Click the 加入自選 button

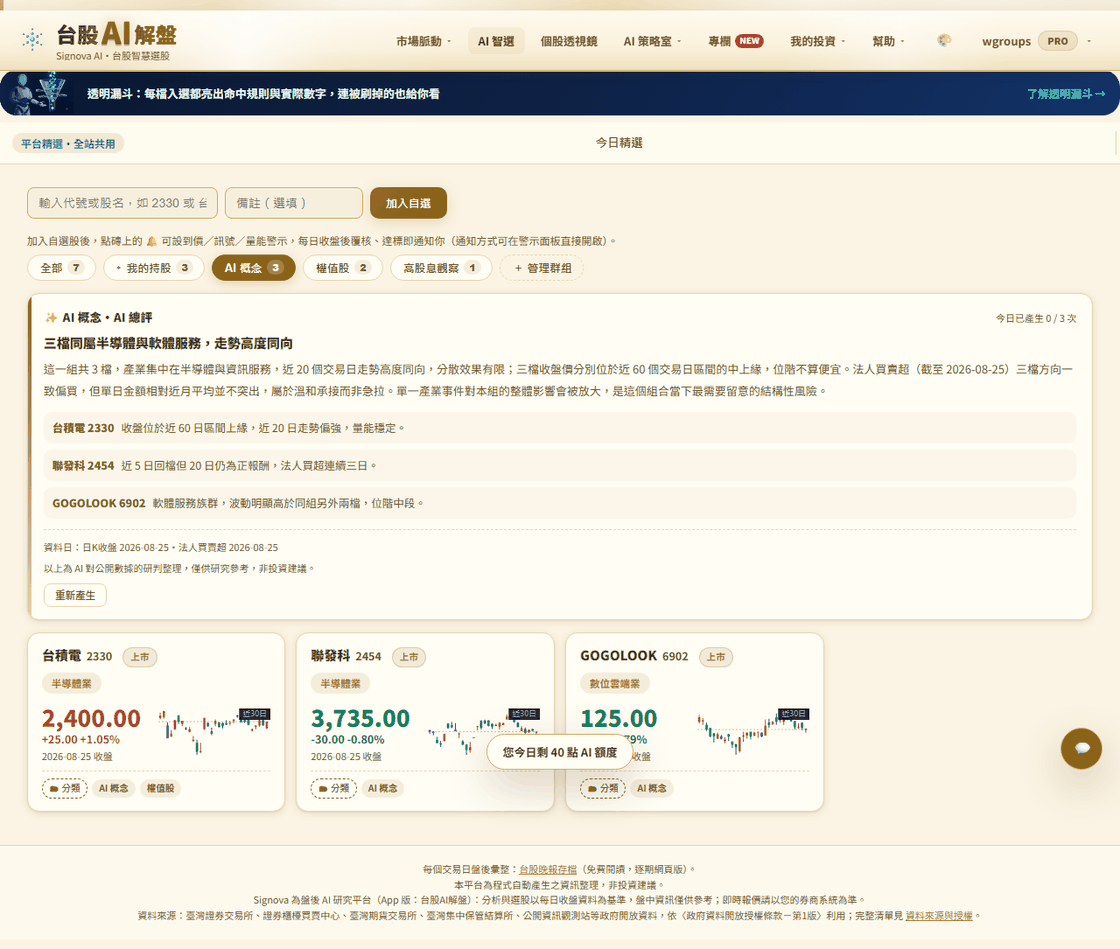coord(409,203)
